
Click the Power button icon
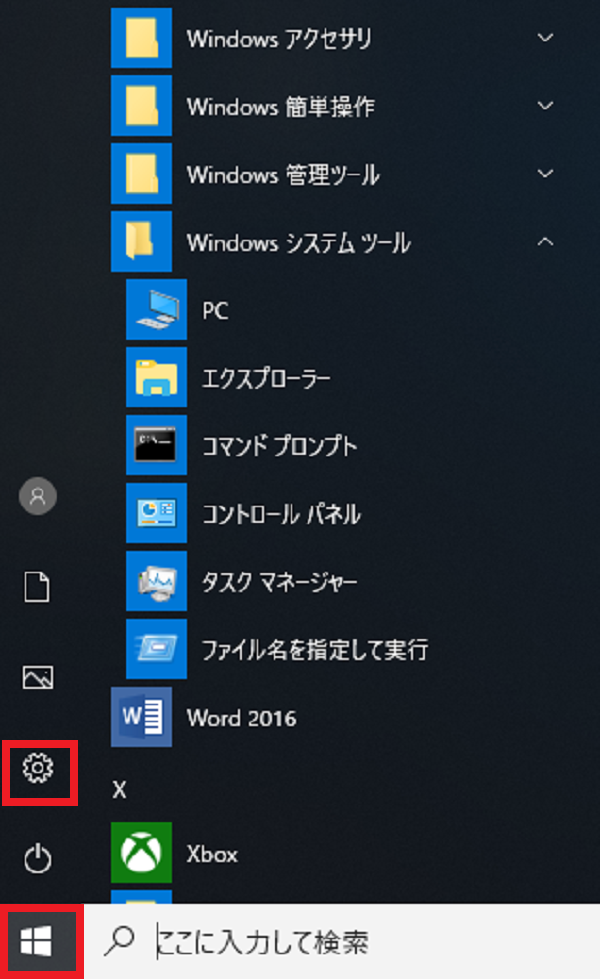(38, 858)
